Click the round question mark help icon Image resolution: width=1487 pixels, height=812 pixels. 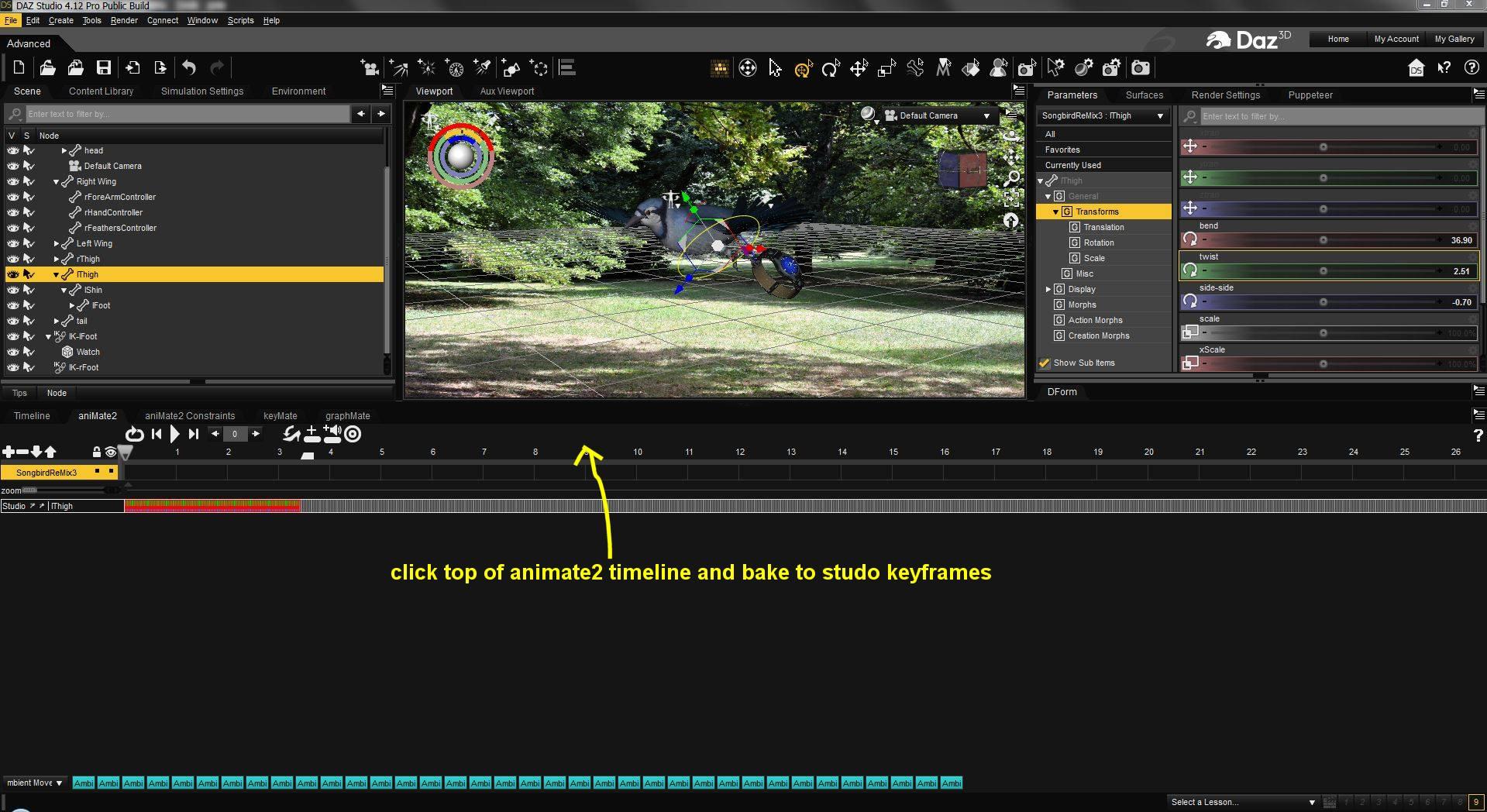coord(1472,68)
